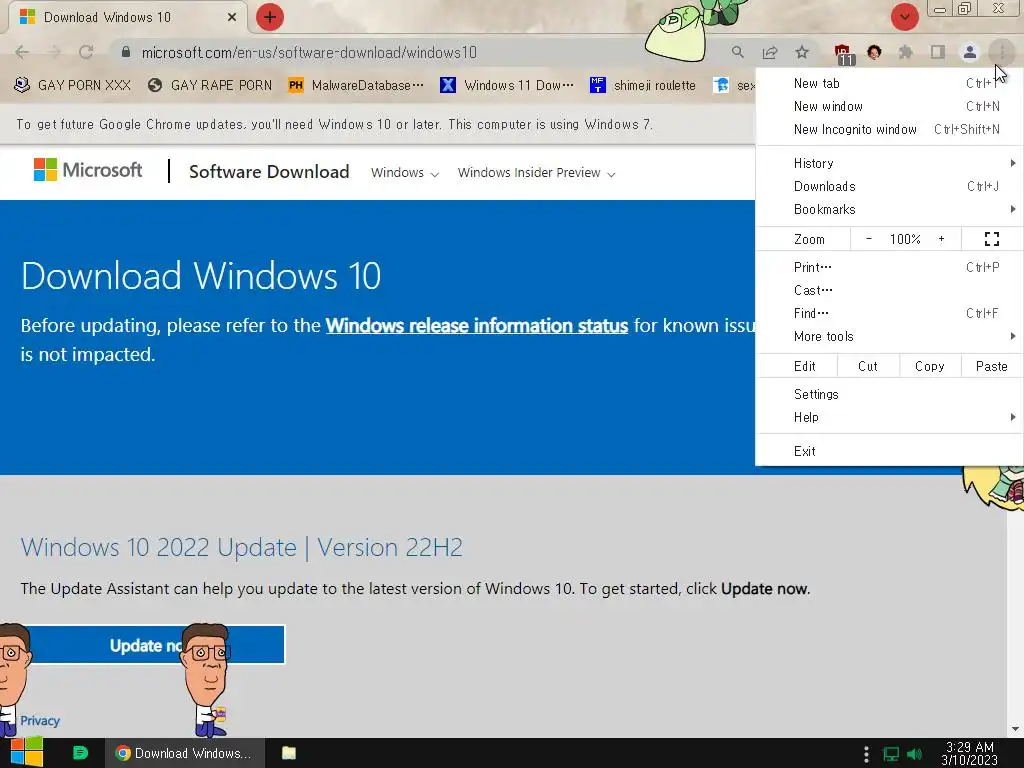Click the profile avatar icon

pos(970,52)
